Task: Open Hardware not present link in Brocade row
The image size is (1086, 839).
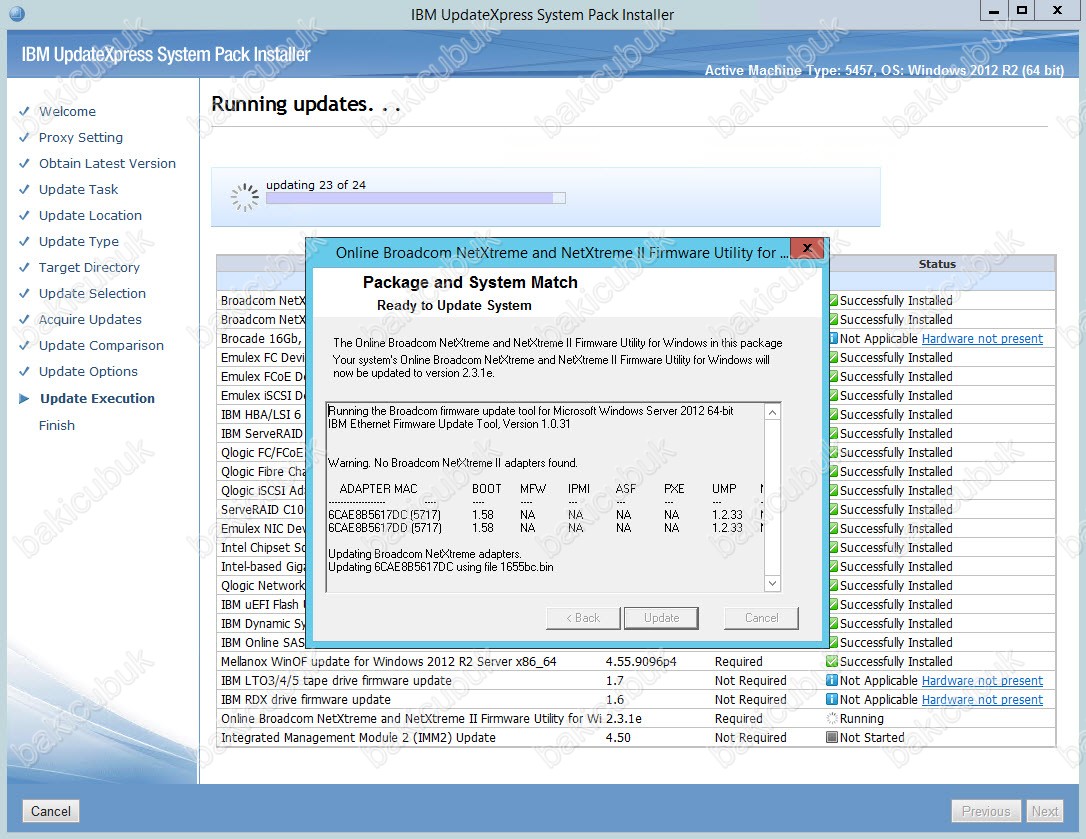Action: 982,339
